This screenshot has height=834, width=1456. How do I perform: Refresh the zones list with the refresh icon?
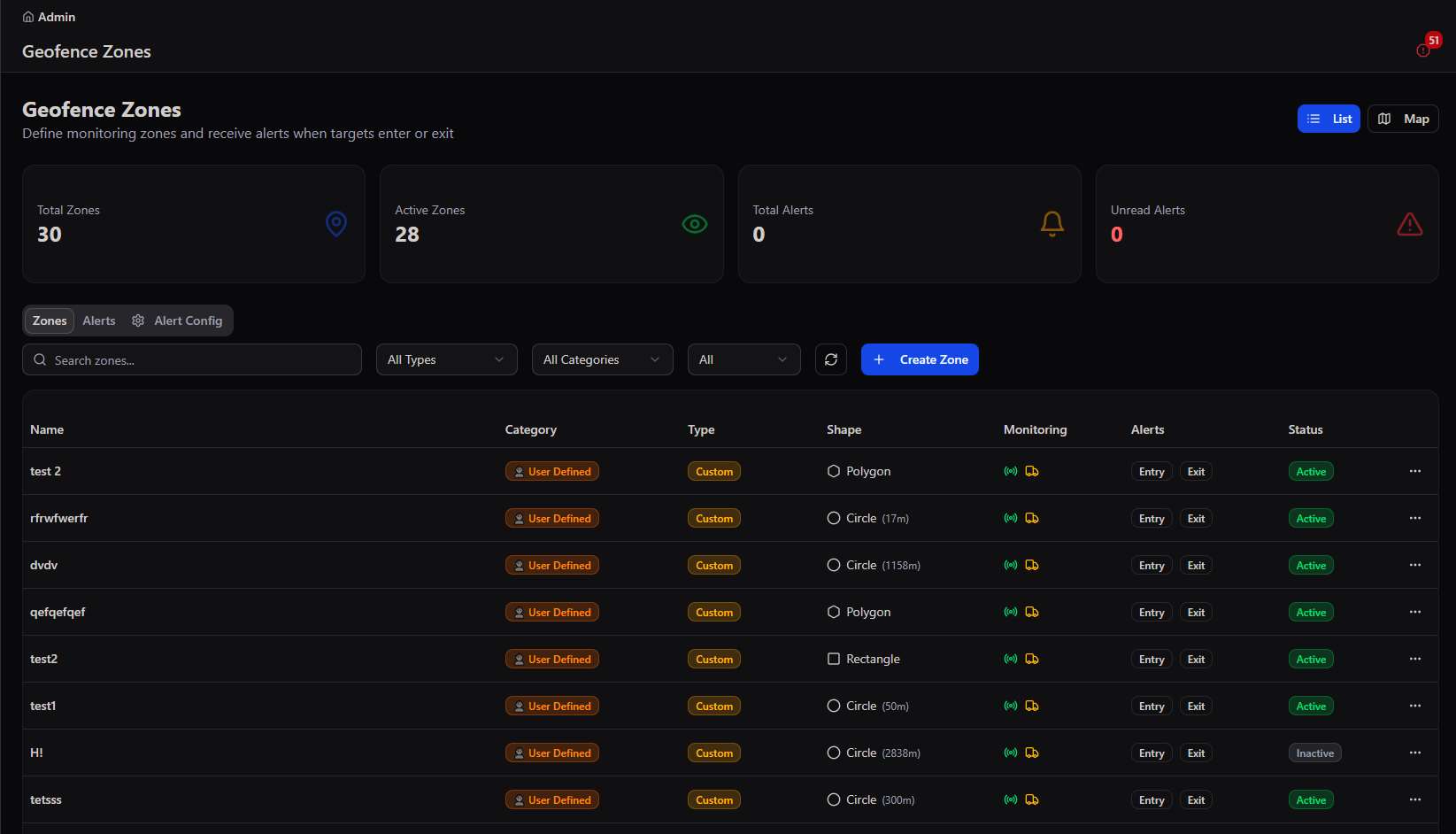(831, 359)
